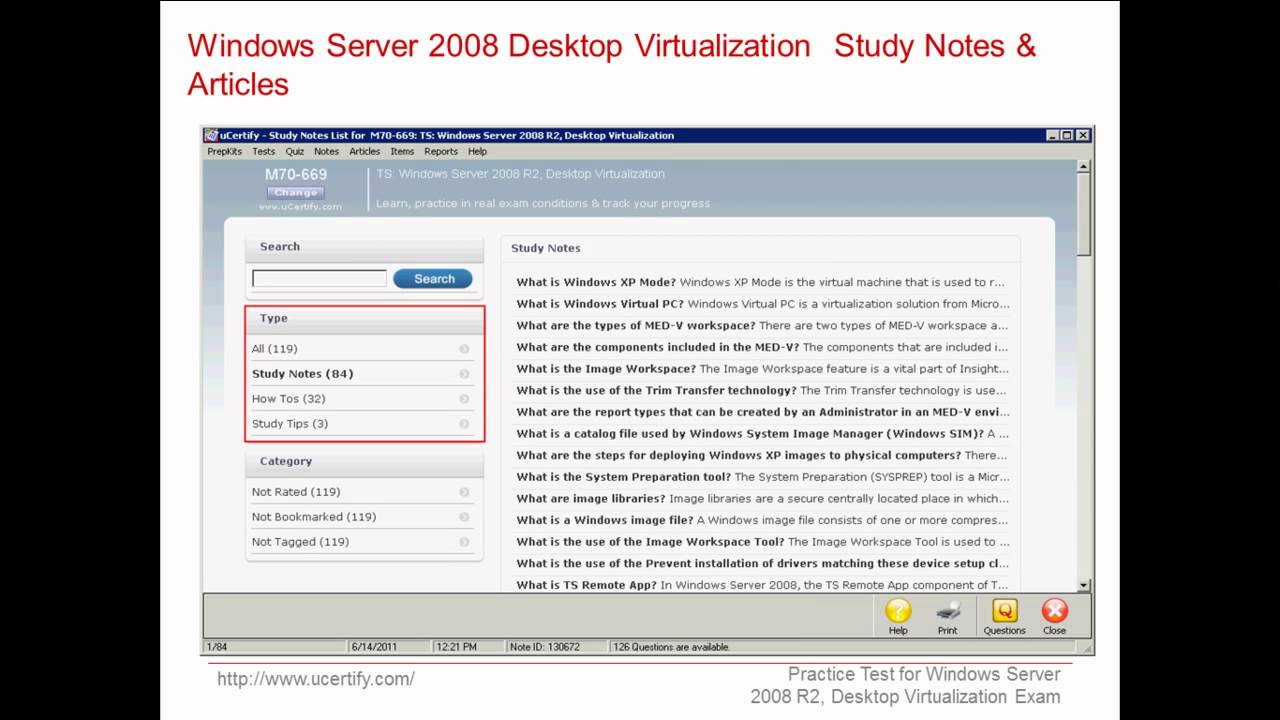Click the arrow icon beside Not Rated (119)
Viewport: 1280px width, 720px height.
[x=464, y=492]
